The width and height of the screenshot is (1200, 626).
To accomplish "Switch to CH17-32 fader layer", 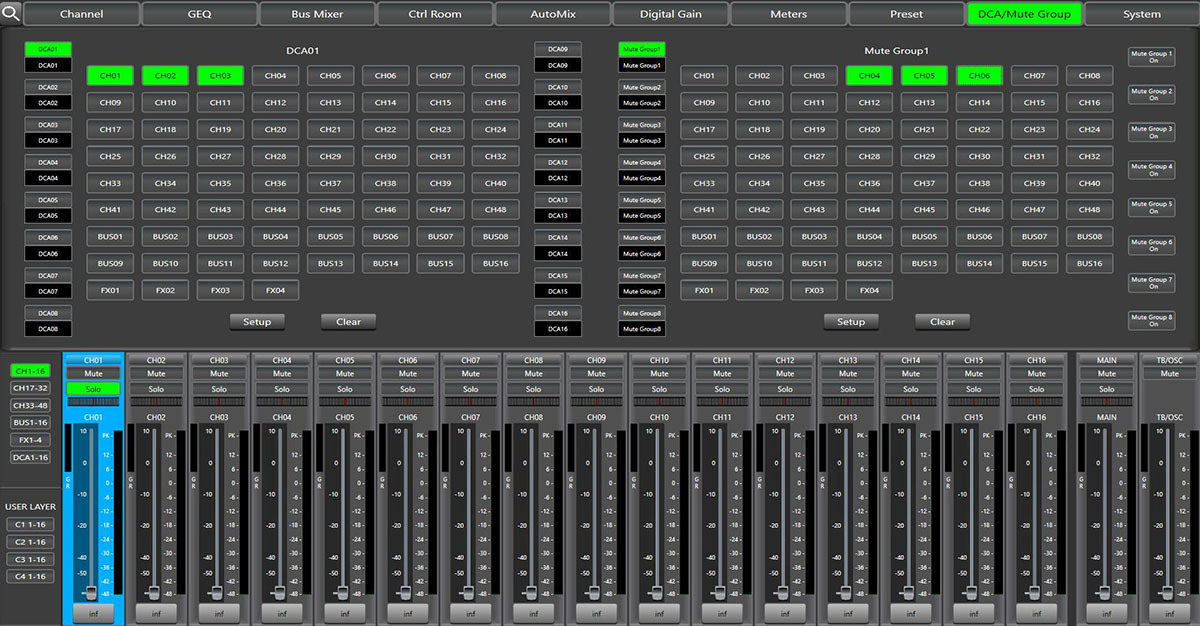I will tap(30, 388).
